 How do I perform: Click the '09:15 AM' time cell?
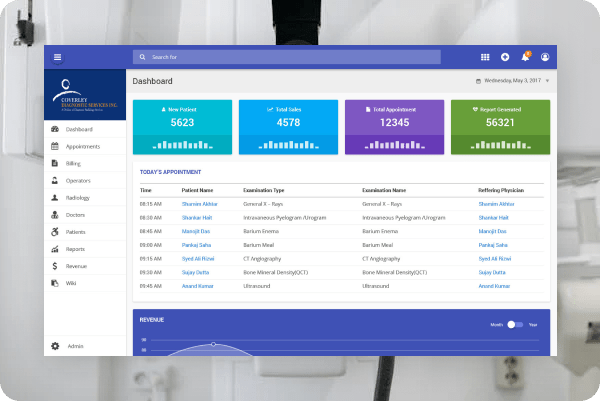pyautogui.click(x=151, y=259)
